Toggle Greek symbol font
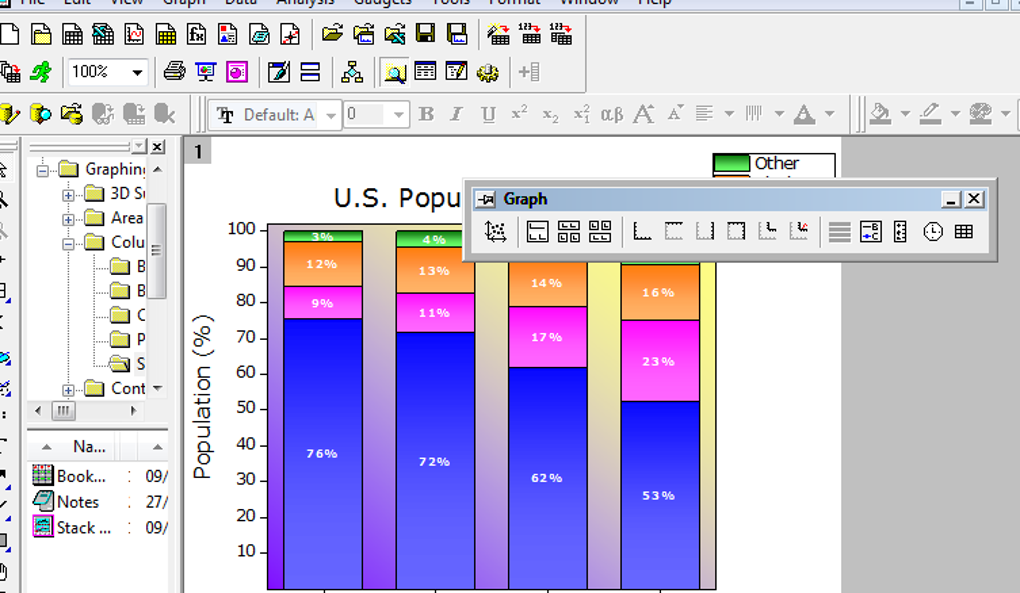 (612, 114)
